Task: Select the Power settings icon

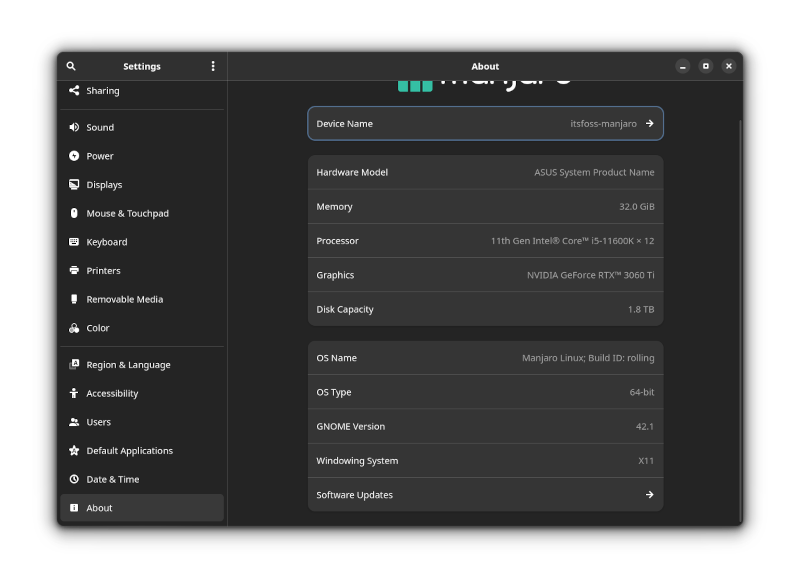Action: point(72,156)
